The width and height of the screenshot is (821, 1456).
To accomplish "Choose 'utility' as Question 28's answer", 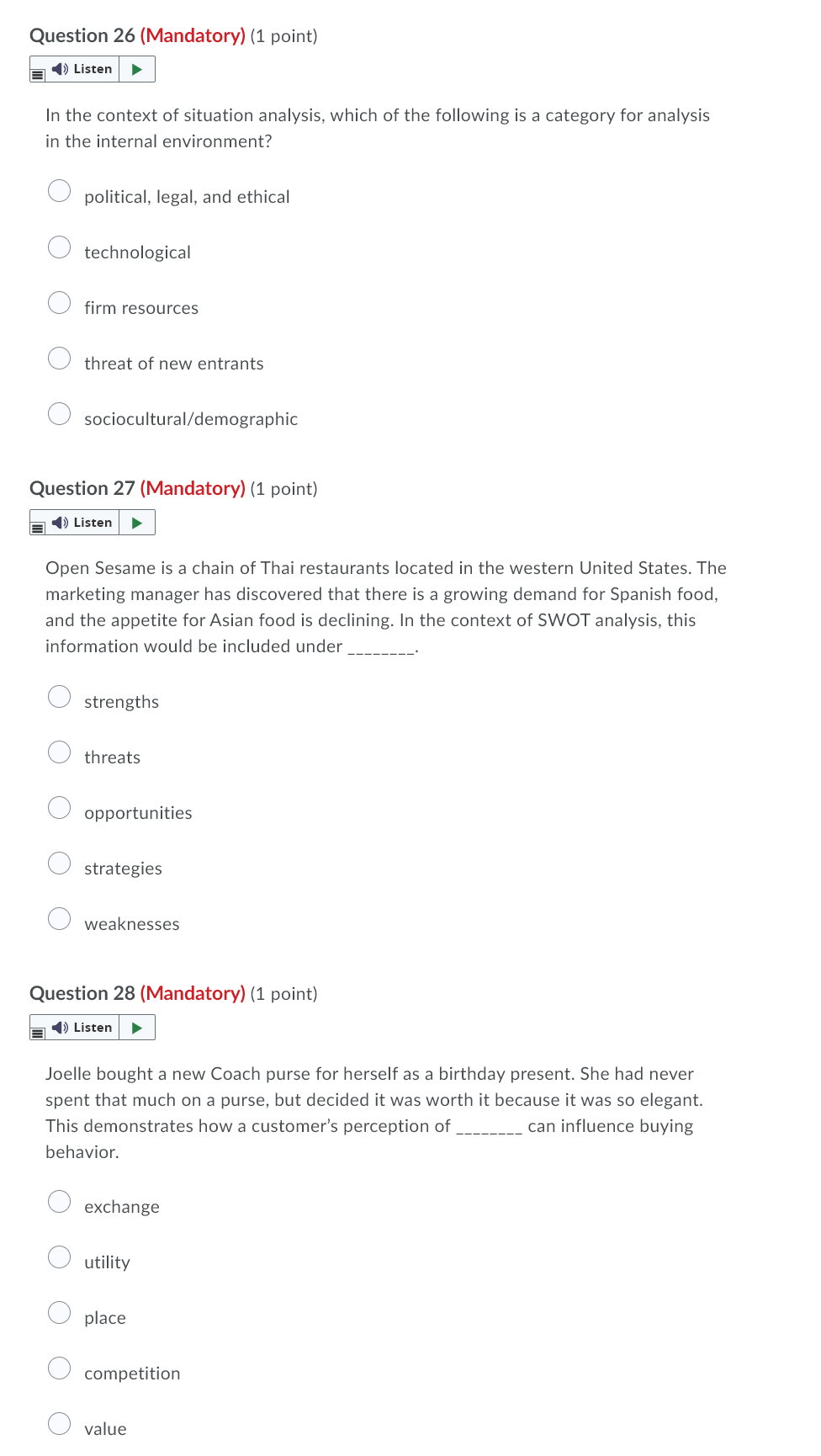I will [x=60, y=1257].
